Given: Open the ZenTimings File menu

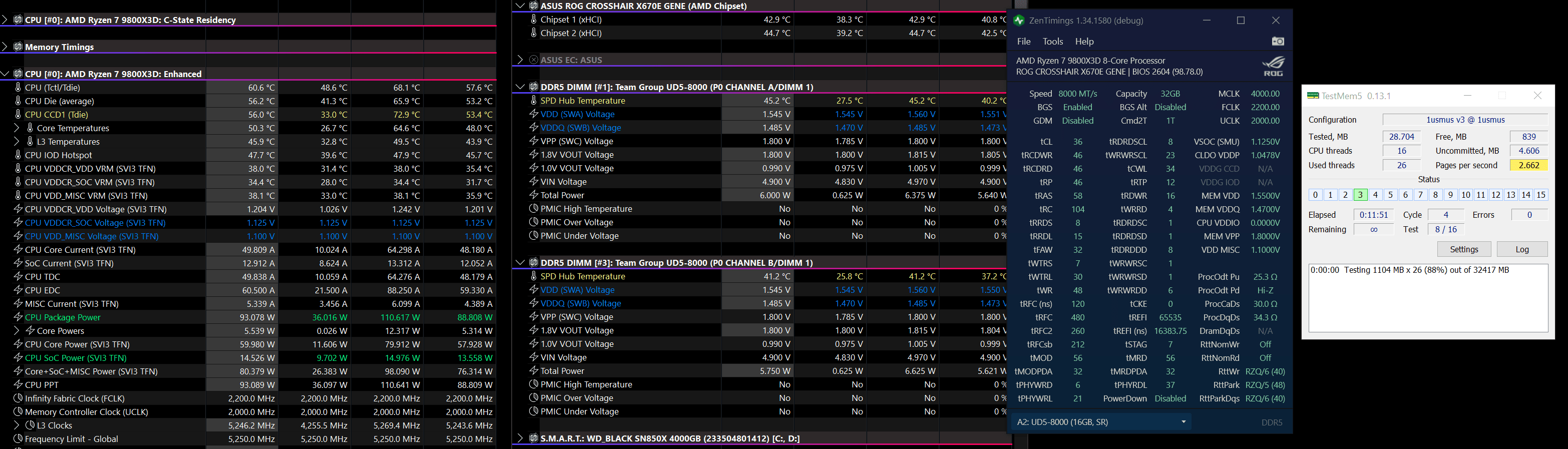Looking at the screenshot, I should [1024, 42].
